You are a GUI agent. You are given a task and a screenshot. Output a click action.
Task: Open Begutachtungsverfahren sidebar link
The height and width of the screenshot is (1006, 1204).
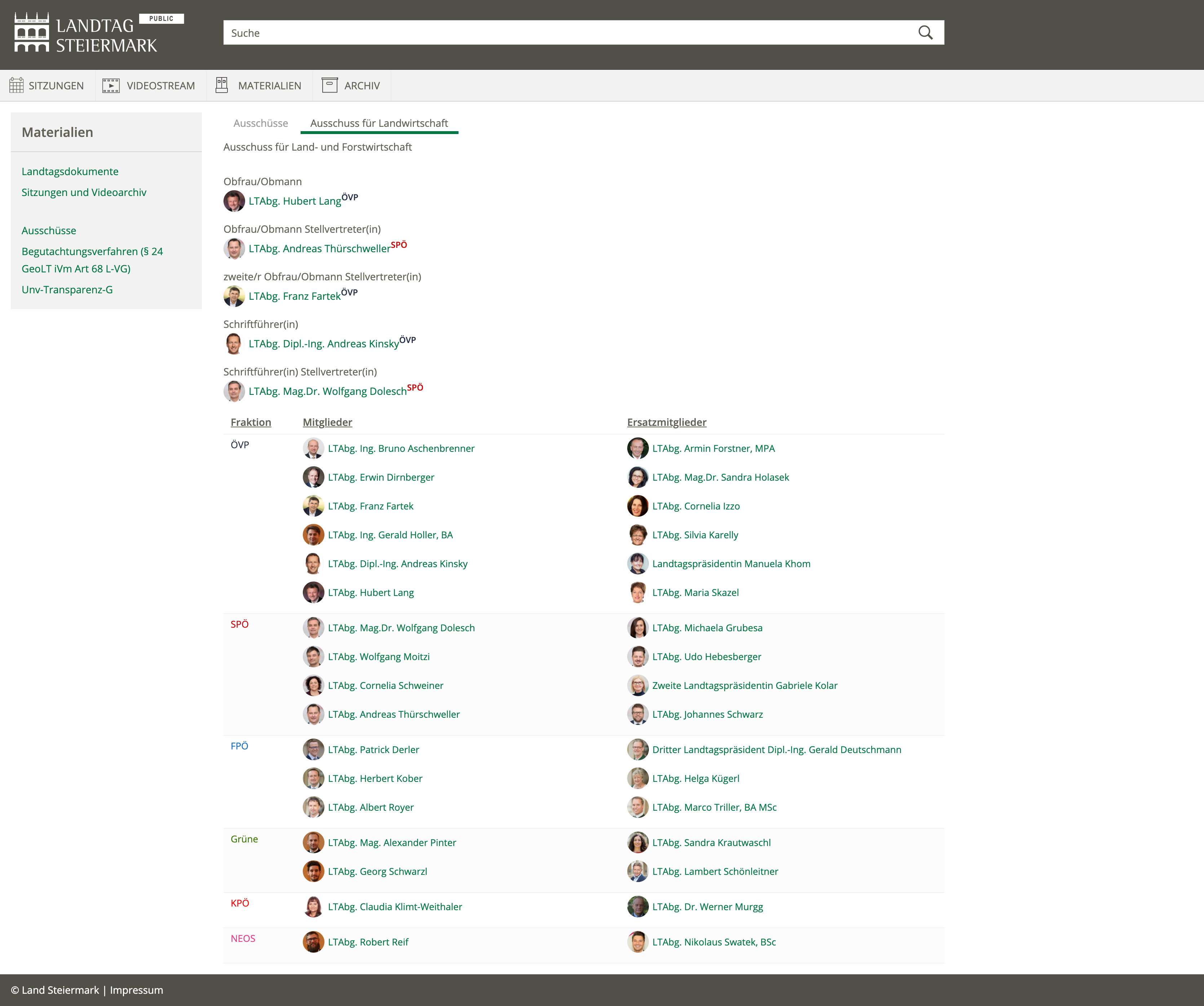pyautogui.click(x=92, y=260)
